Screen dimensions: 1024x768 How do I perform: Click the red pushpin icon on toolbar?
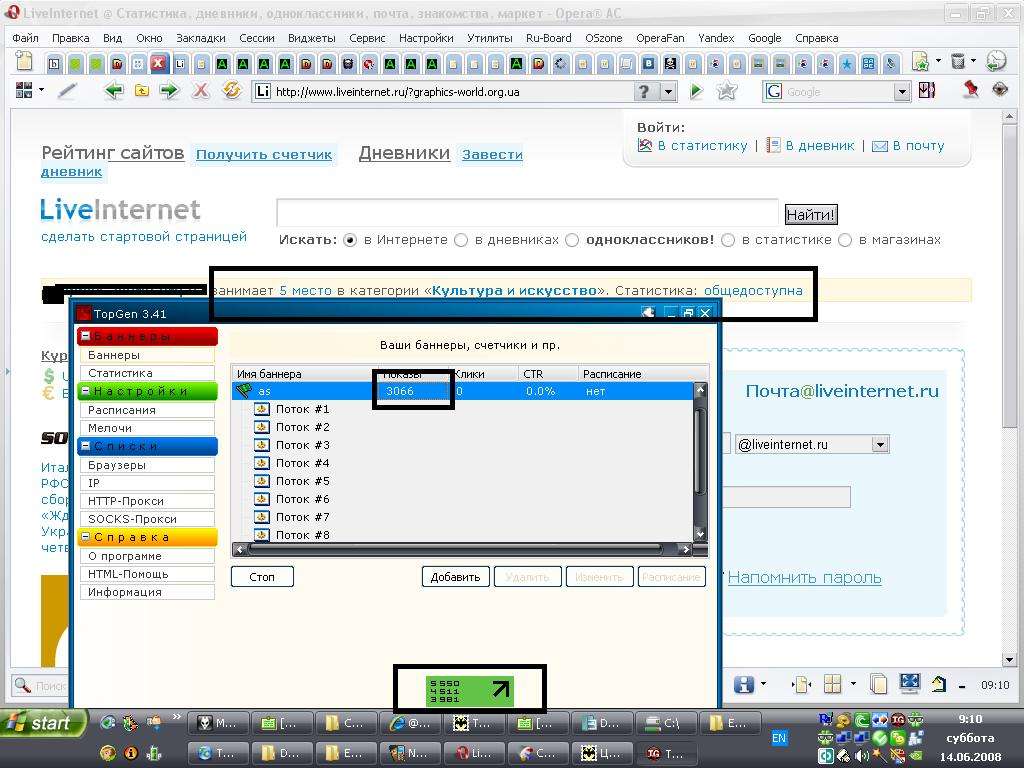[971, 89]
